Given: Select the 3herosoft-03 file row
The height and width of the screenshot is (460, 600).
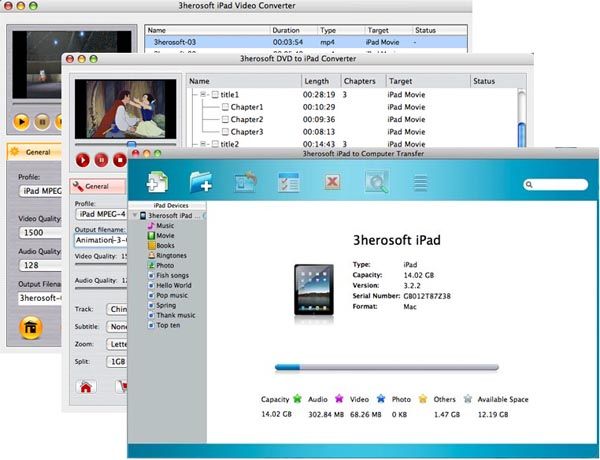Looking at the screenshot, I should point(306,42).
